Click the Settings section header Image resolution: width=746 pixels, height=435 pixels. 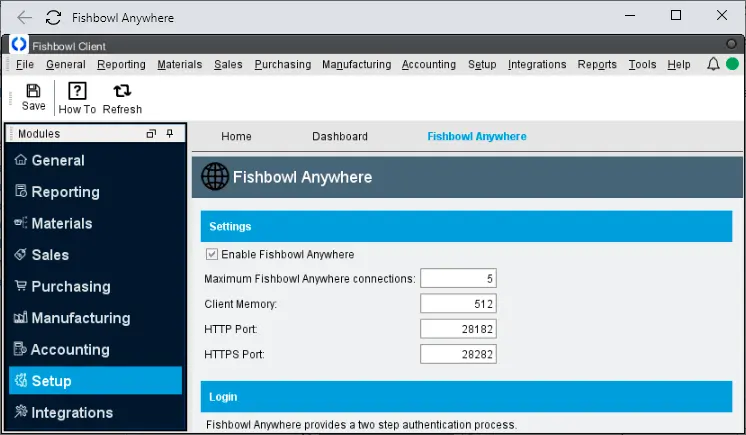point(466,226)
